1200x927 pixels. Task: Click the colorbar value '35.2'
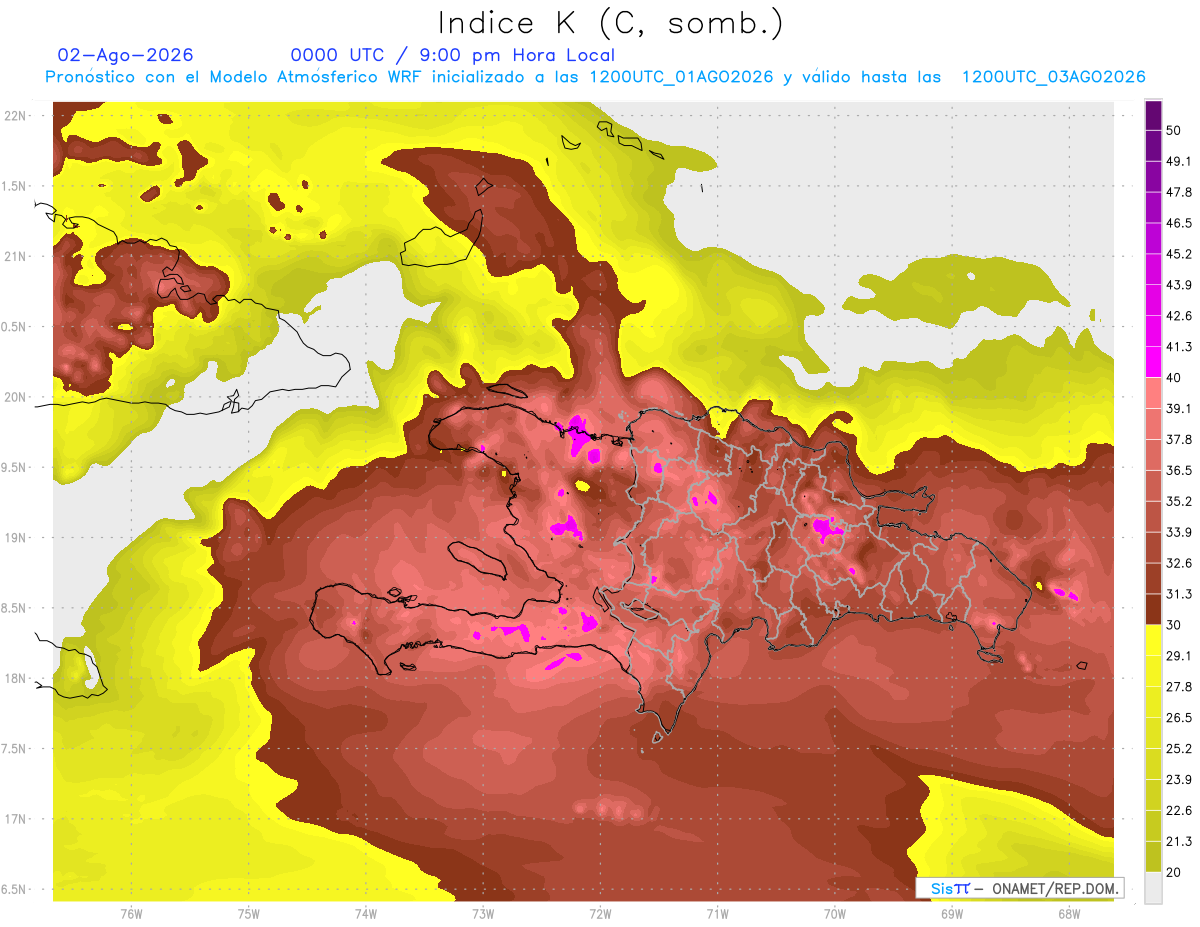(1179, 501)
